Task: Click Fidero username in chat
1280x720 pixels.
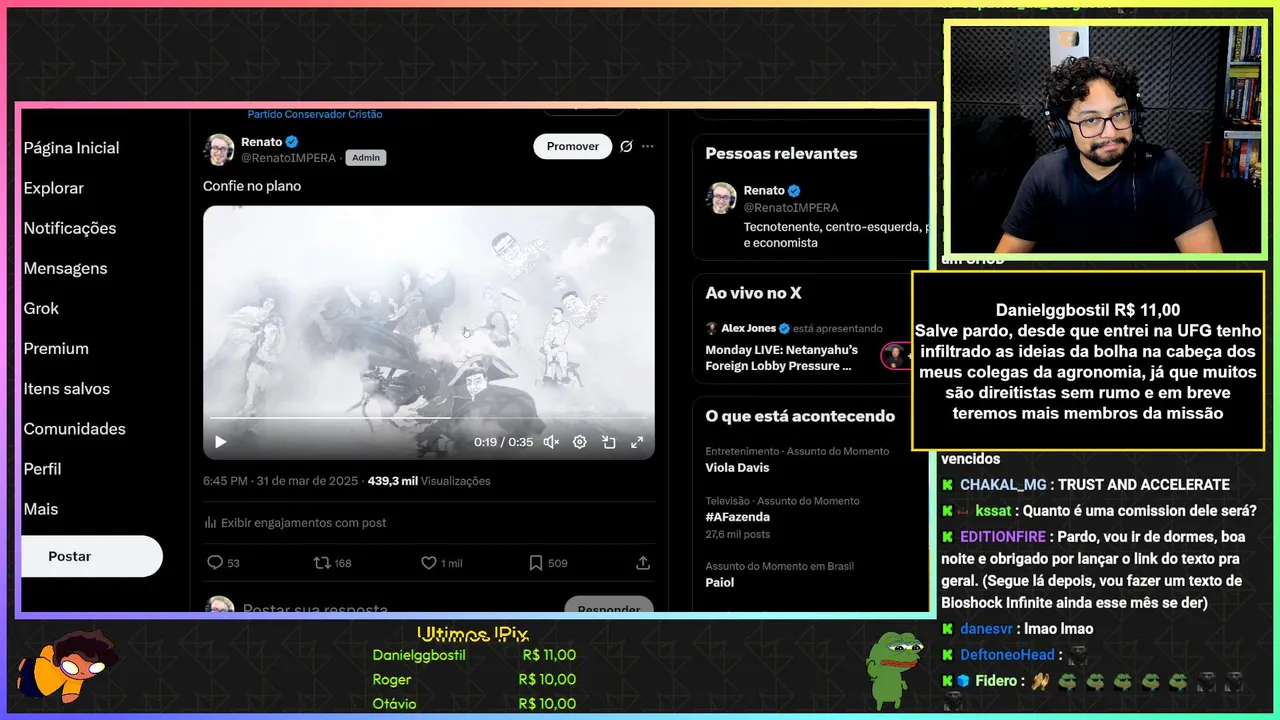Action: point(995,681)
